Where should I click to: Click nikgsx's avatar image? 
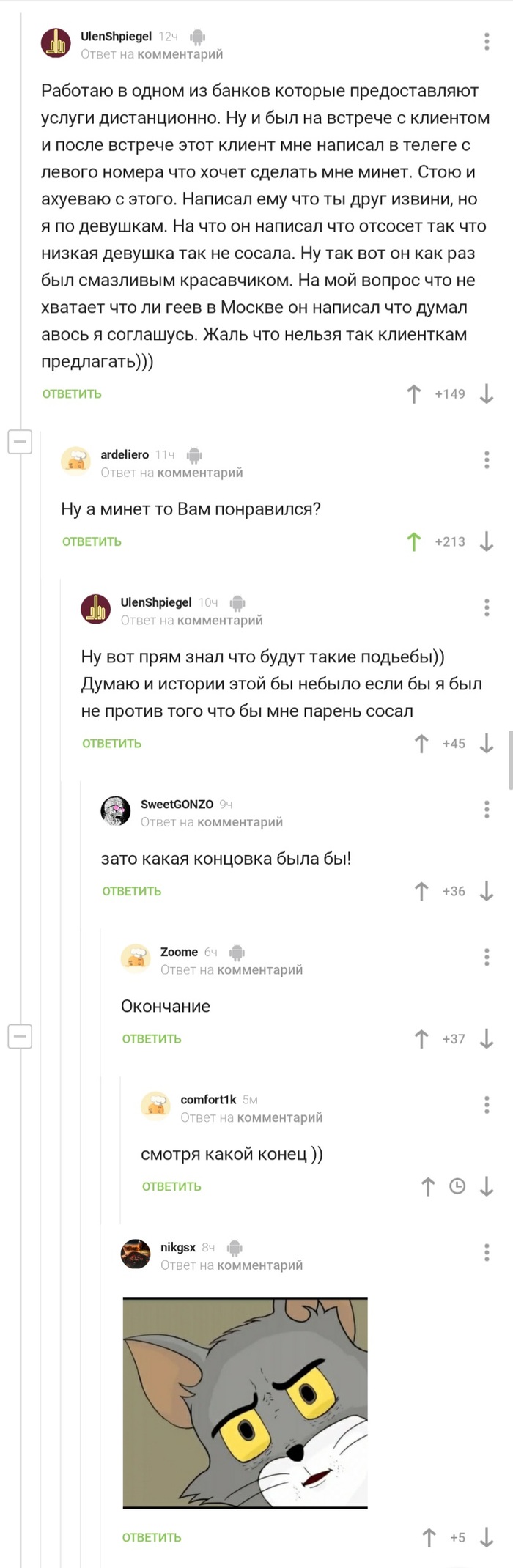click(x=136, y=1251)
